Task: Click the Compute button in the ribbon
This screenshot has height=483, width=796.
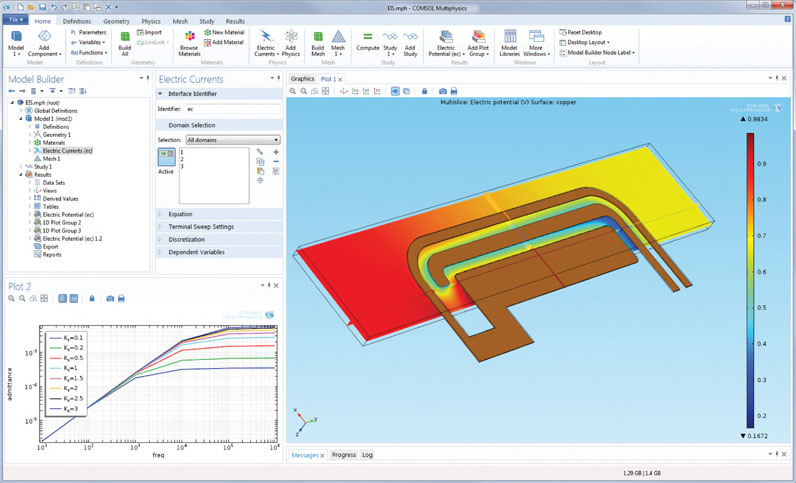Action: [368, 42]
